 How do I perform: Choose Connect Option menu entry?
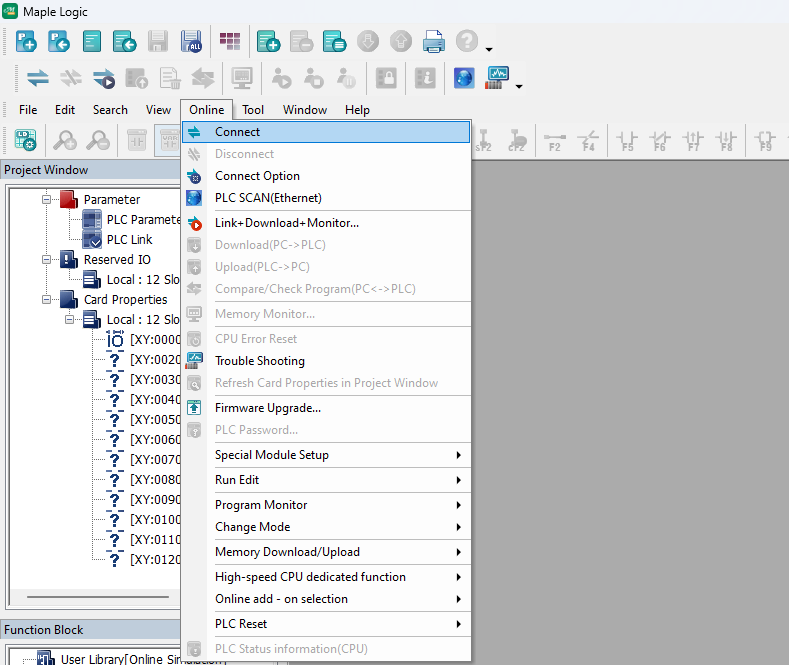click(326, 176)
